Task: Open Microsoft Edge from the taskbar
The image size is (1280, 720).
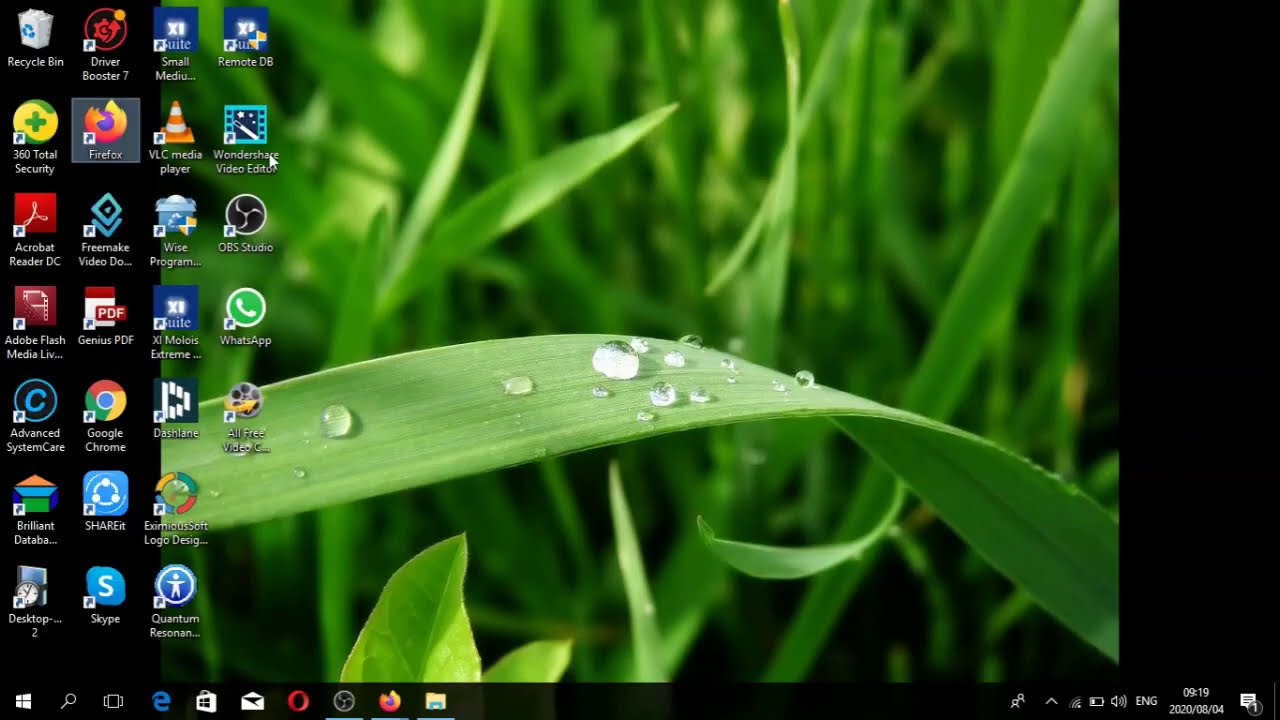Action: point(161,701)
